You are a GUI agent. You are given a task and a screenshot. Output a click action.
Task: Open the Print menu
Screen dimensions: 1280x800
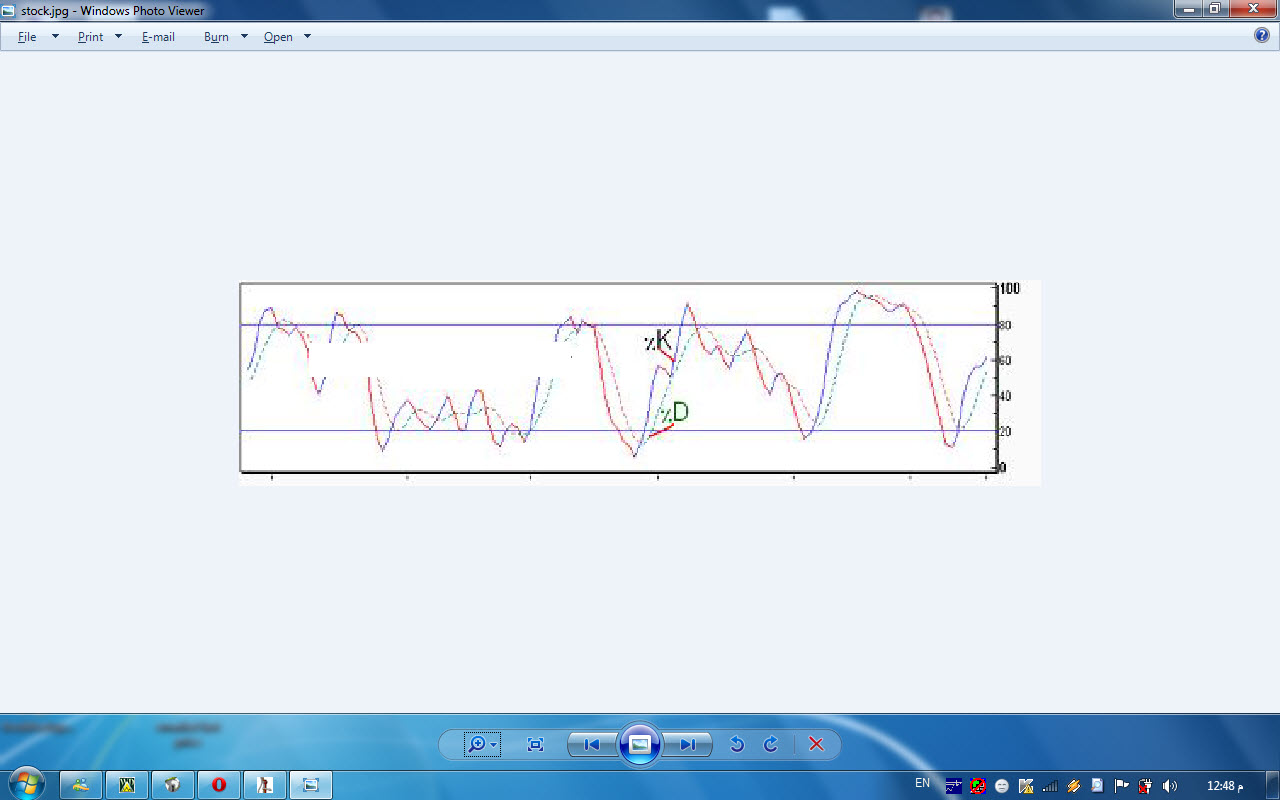[x=90, y=37]
